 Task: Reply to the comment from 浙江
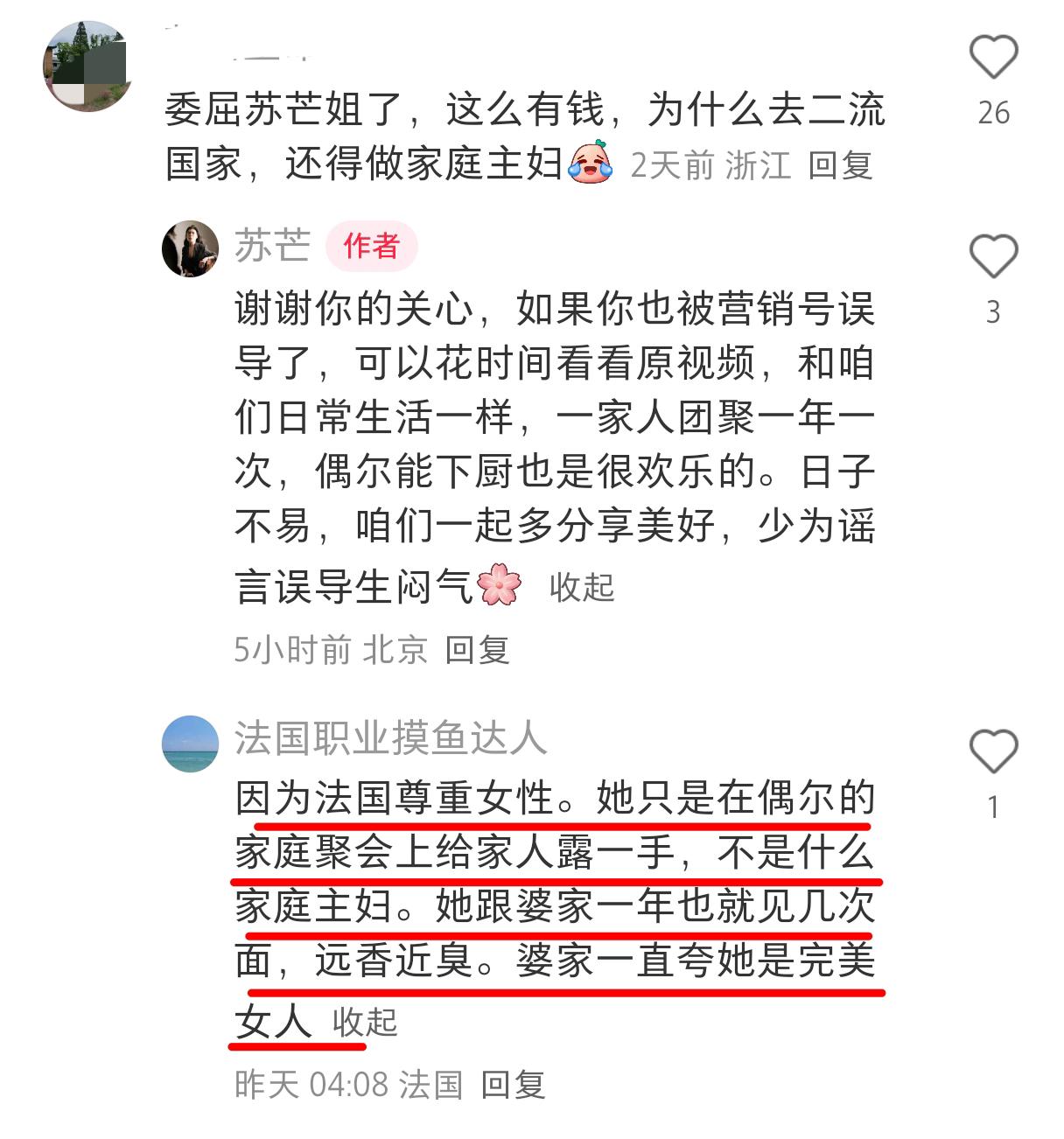[x=840, y=164]
